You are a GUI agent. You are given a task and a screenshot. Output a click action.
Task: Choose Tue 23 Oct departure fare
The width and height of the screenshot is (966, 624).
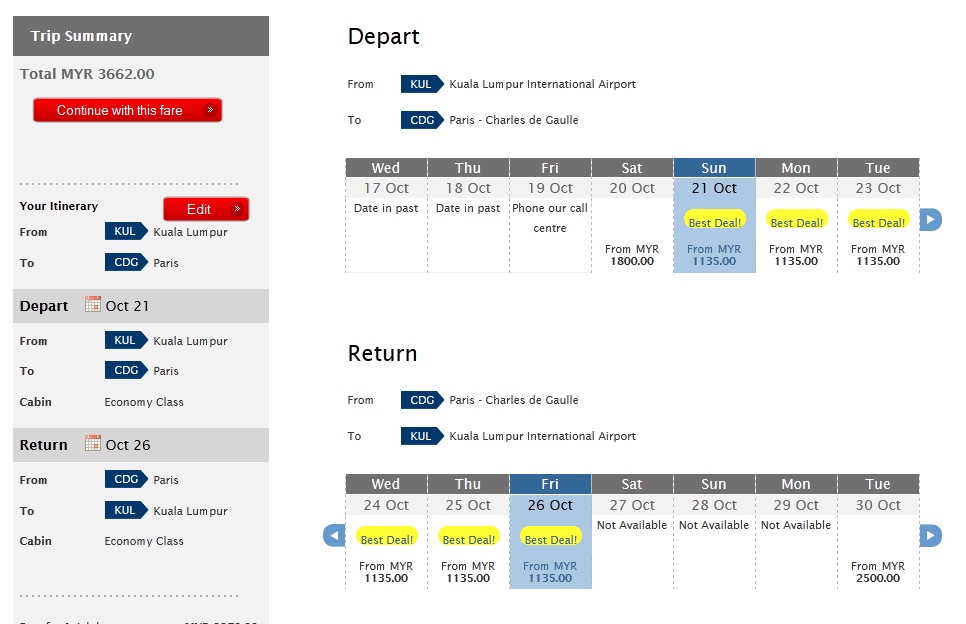(x=878, y=255)
